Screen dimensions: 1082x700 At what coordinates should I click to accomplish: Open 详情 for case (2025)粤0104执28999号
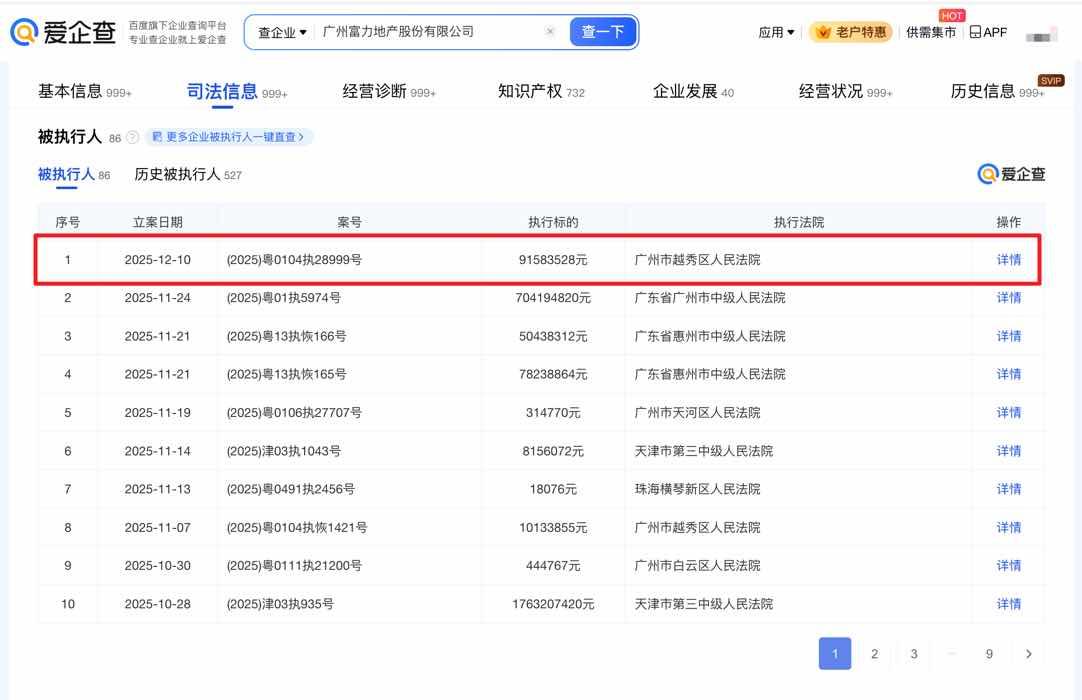1008,259
